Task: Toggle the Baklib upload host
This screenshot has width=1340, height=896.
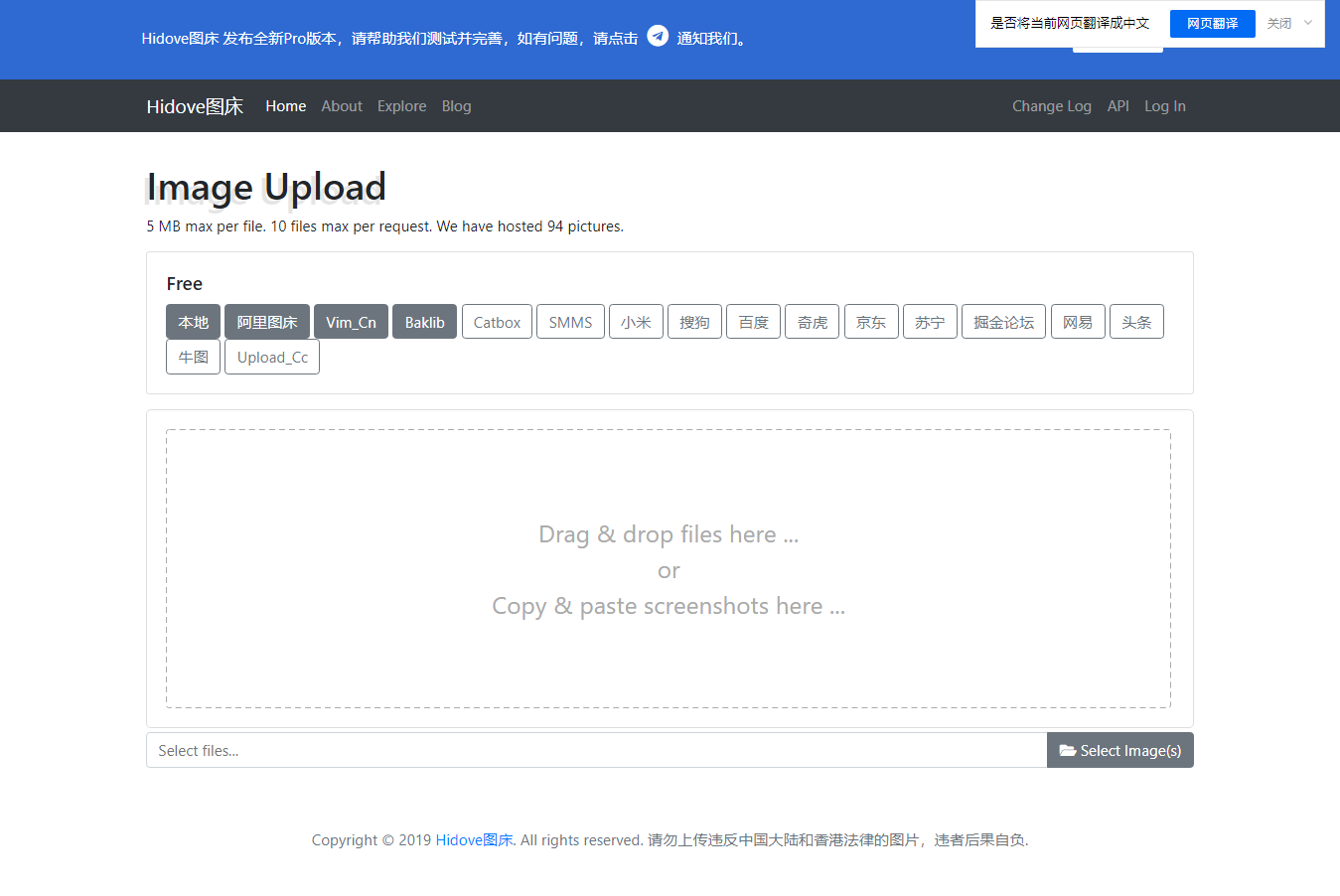Action: [x=424, y=322]
